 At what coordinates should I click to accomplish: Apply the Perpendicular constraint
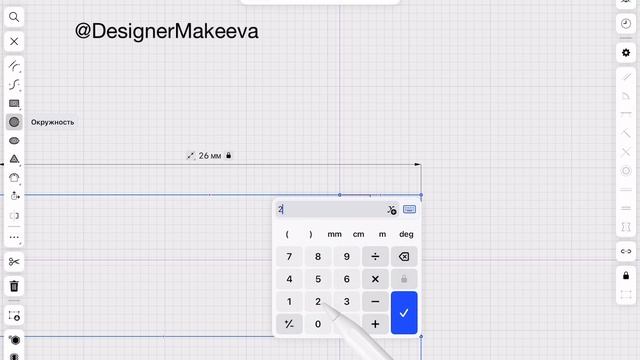coord(626,133)
